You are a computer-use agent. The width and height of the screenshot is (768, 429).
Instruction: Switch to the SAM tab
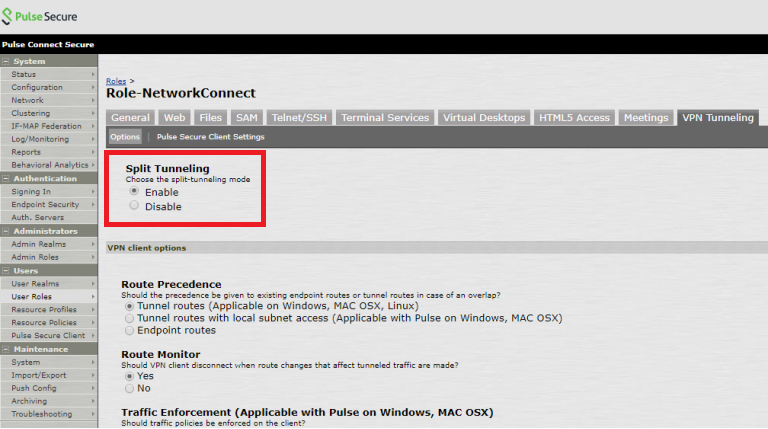(x=247, y=118)
